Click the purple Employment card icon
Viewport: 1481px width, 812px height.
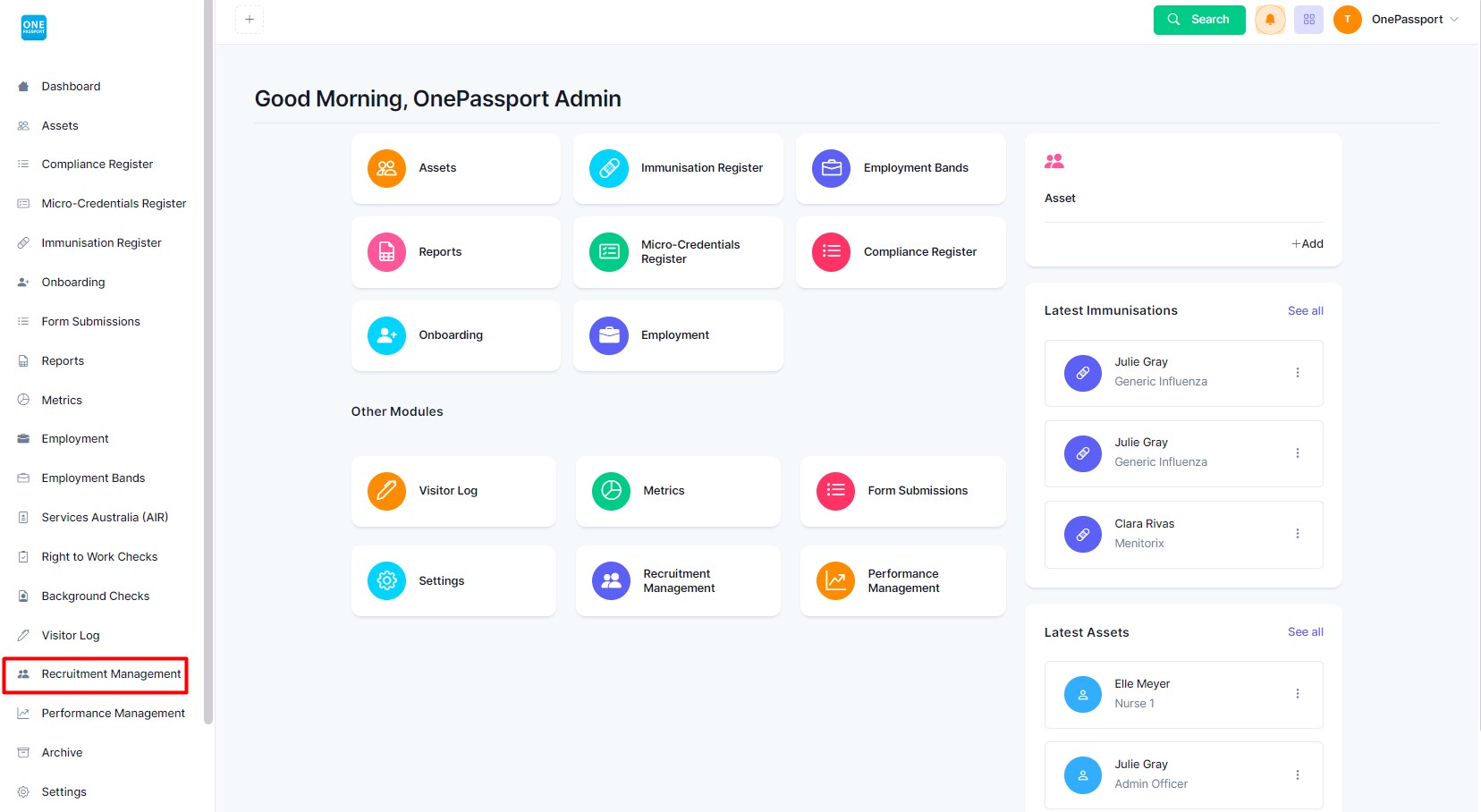pyautogui.click(x=609, y=335)
